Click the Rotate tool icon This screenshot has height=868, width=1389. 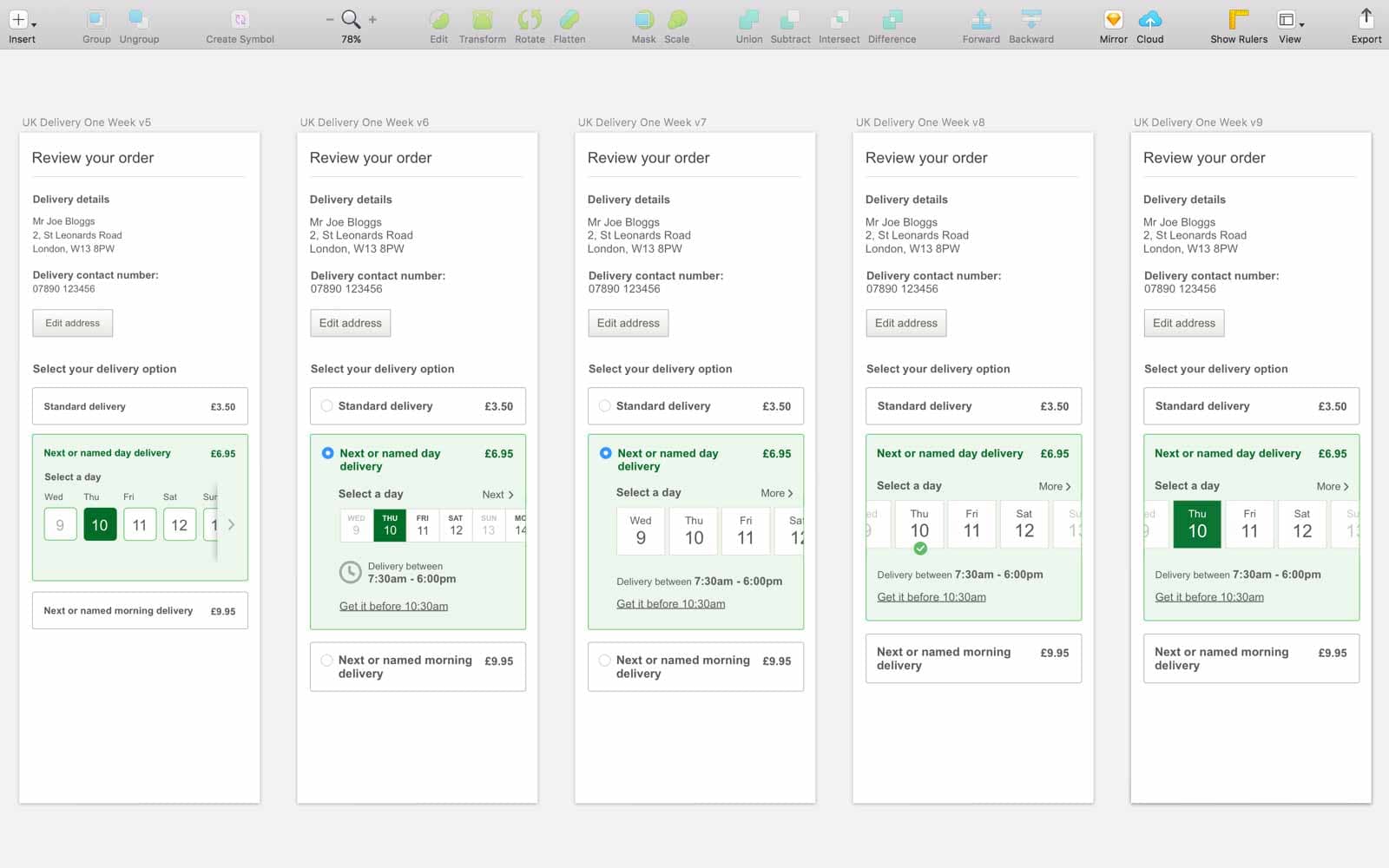point(530,20)
